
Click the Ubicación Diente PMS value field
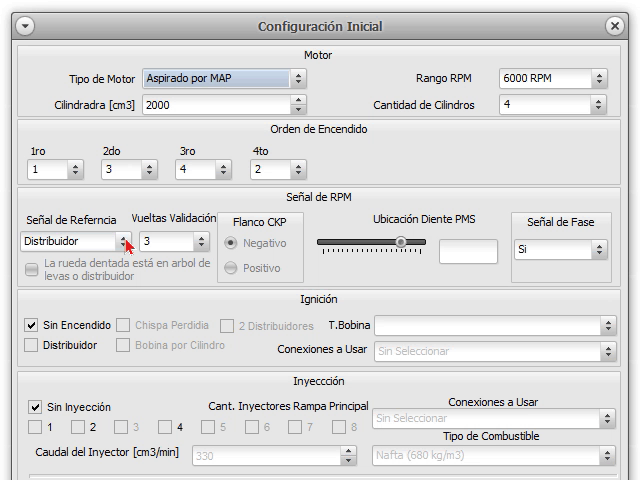click(468, 251)
